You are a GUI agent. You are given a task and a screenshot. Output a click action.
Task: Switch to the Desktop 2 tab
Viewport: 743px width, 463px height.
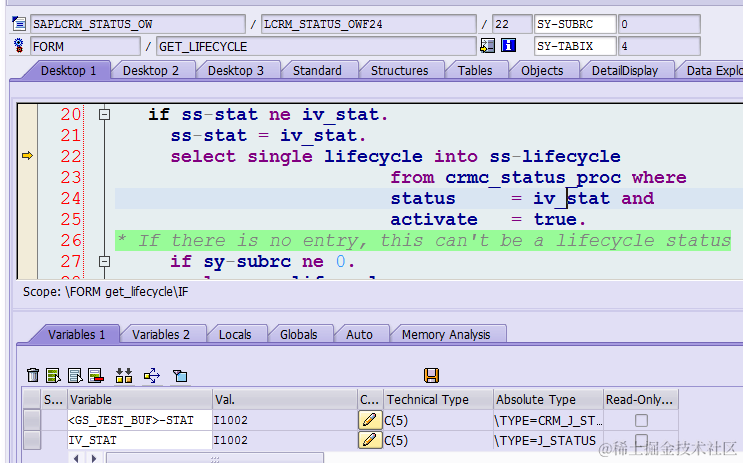point(151,71)
